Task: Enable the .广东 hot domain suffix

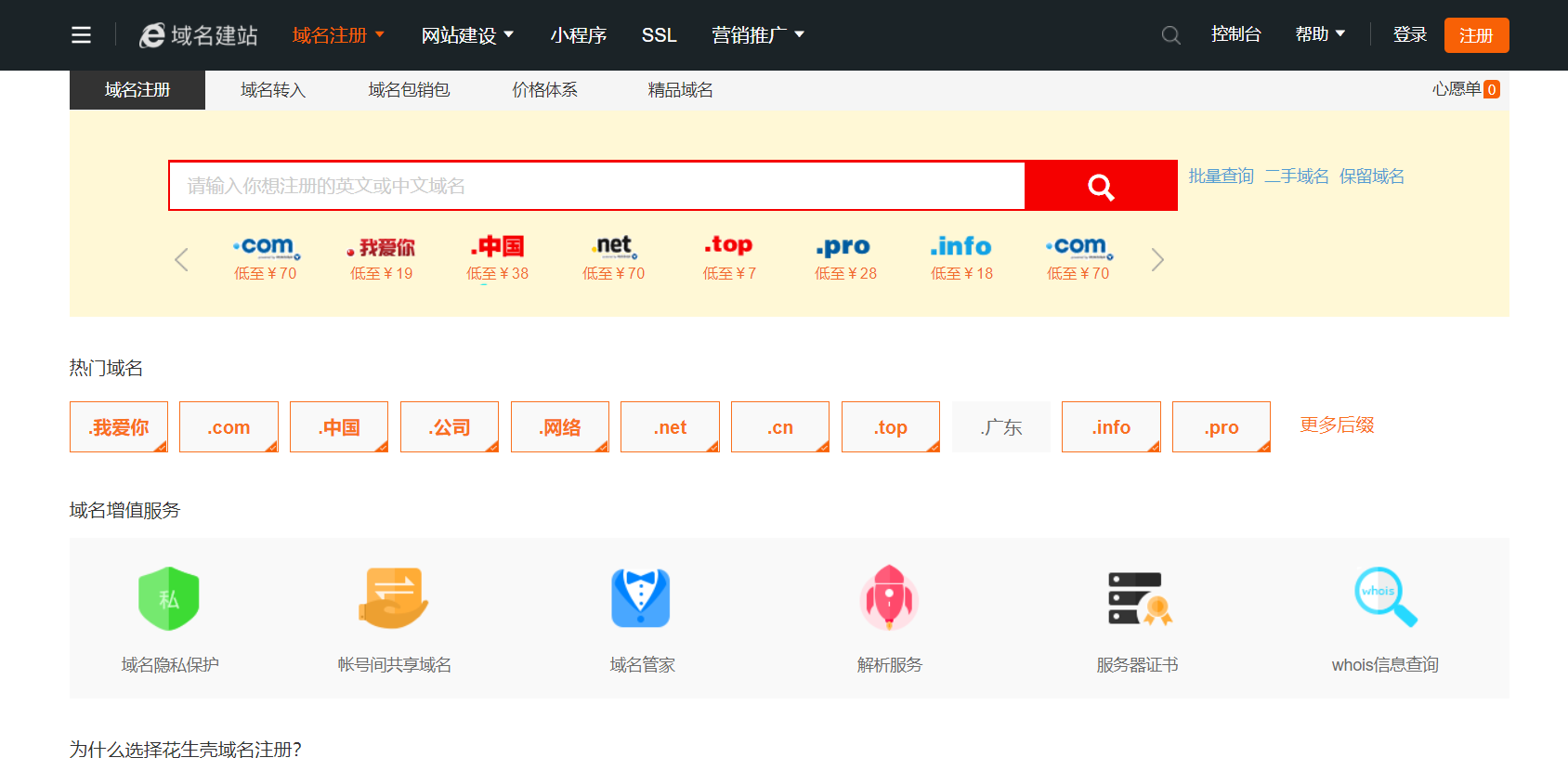Action: click(x=1001, y=427)
